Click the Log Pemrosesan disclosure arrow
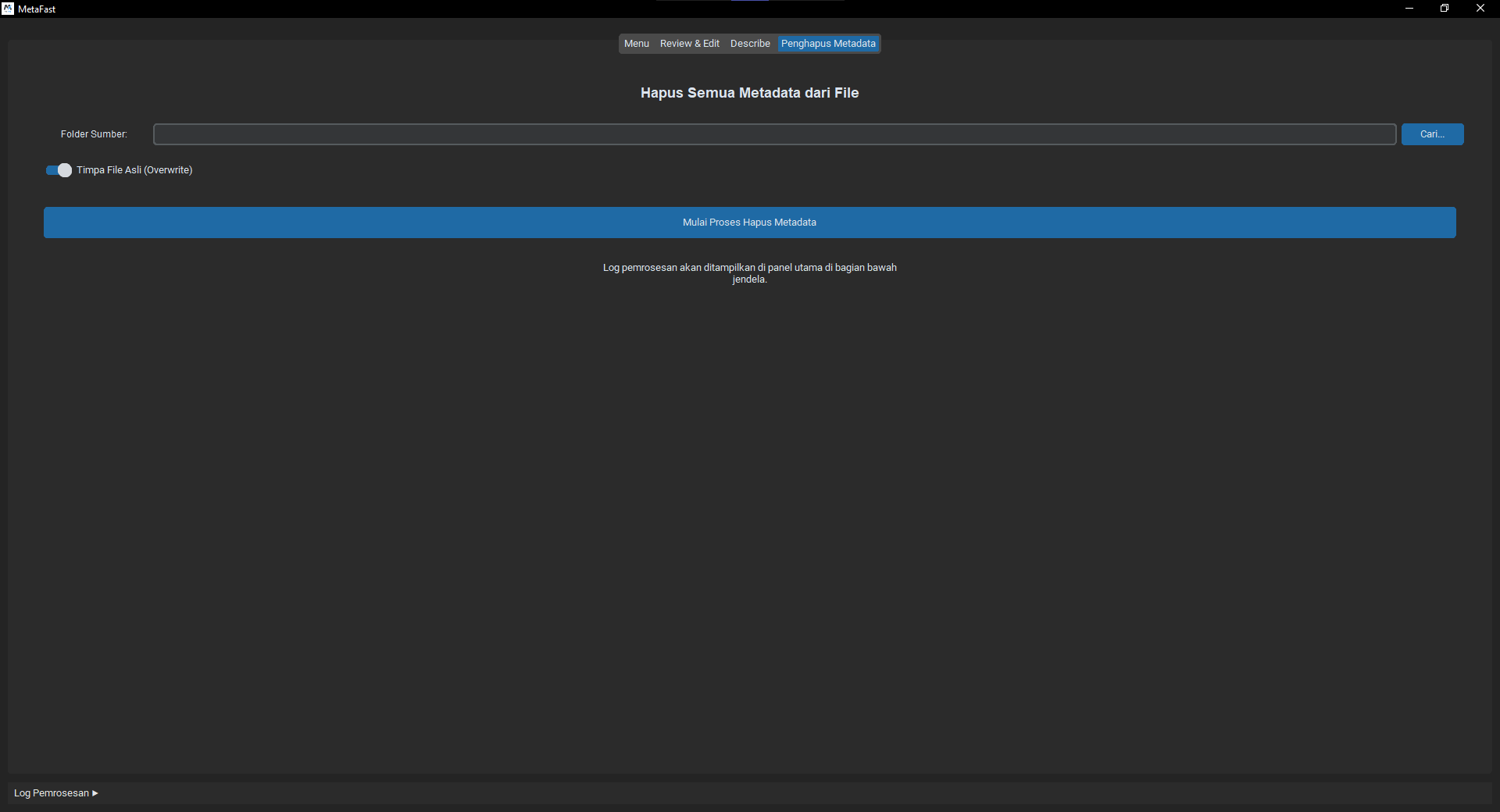 pyautogui.click(x=94, y=792)
